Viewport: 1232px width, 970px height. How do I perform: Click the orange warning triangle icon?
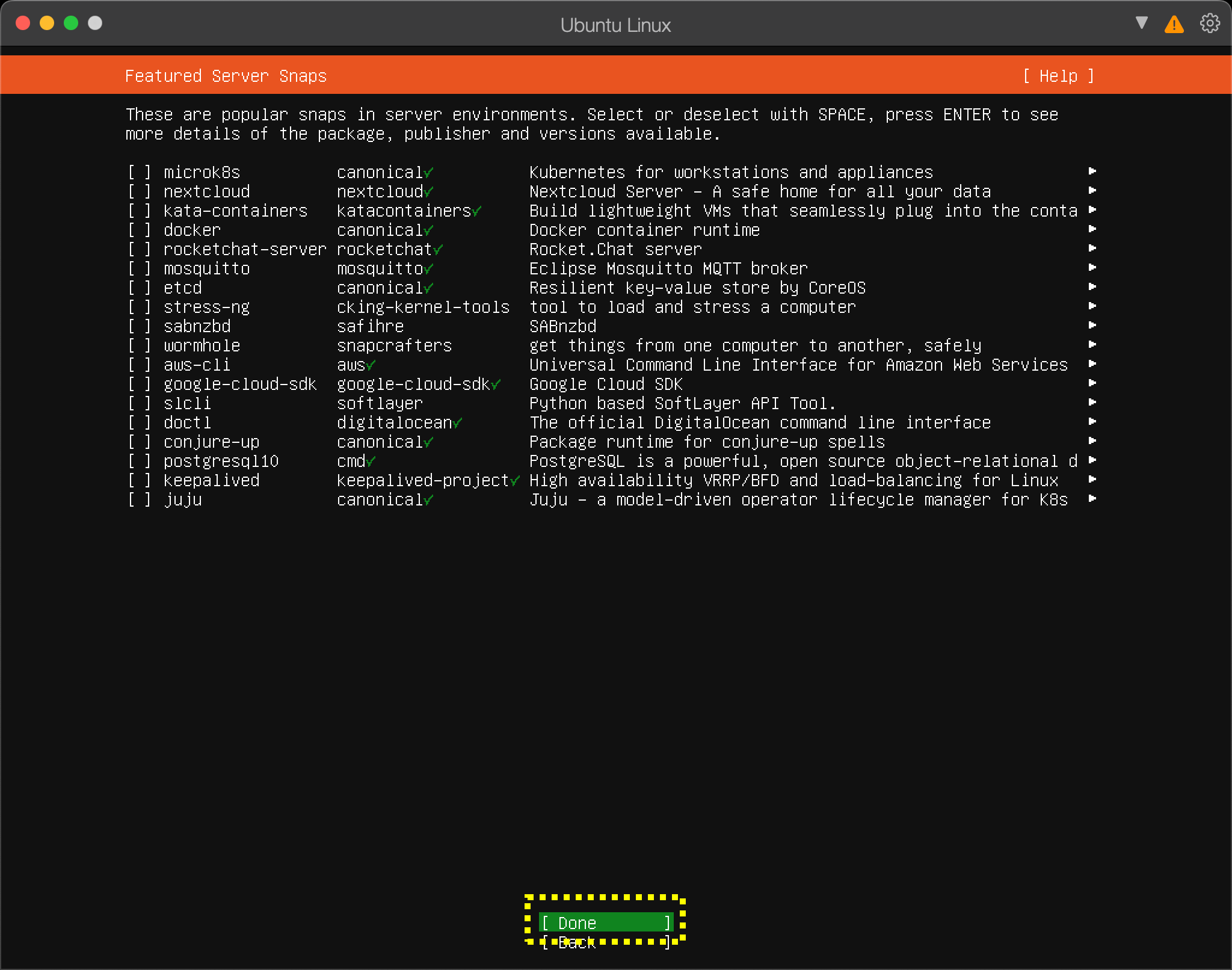click(1174, 24)
